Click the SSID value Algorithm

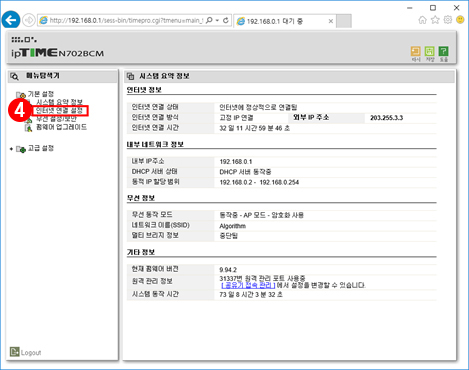[233, 226]
